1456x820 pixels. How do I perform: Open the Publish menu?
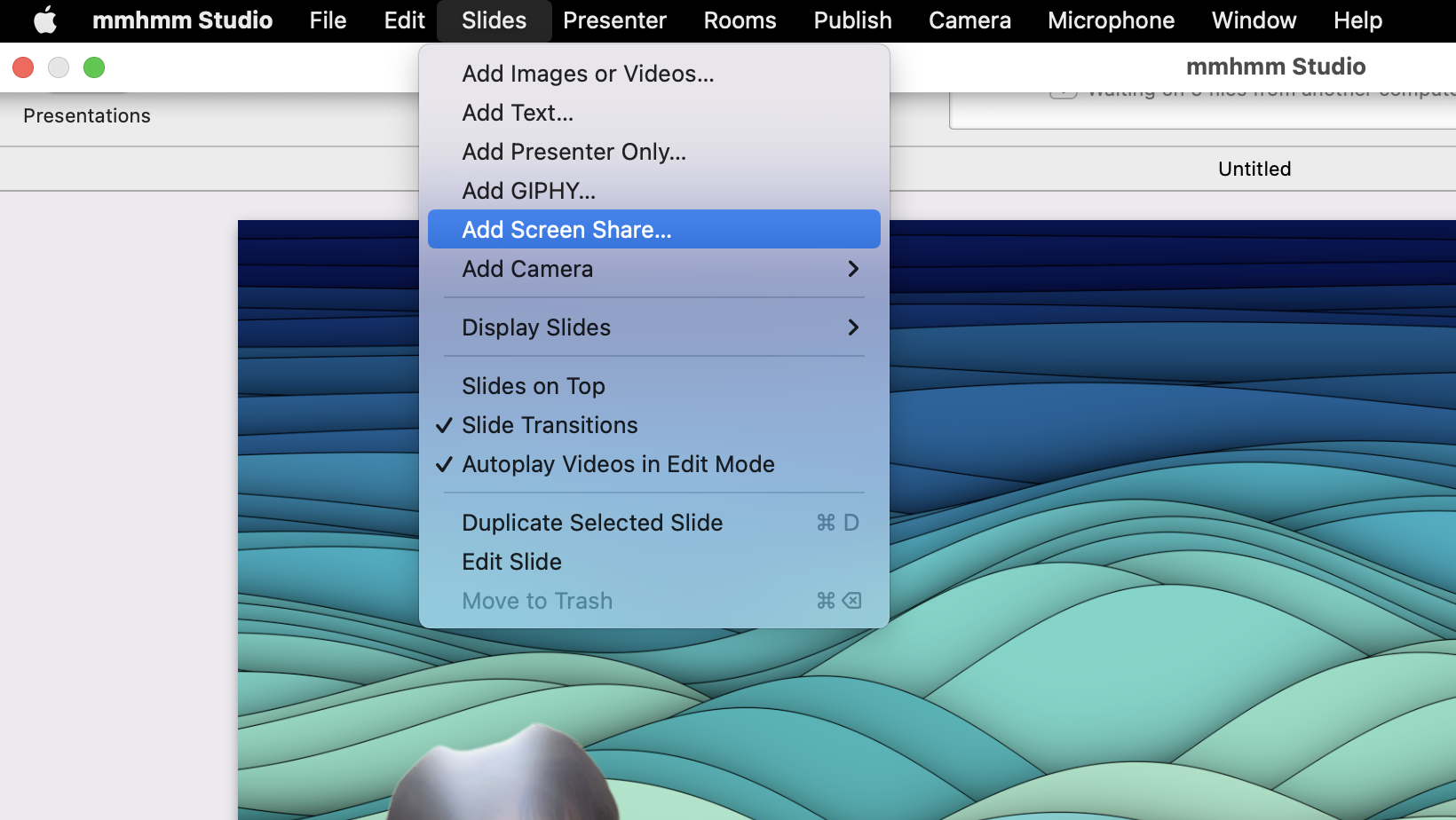[x=852, y=20]
